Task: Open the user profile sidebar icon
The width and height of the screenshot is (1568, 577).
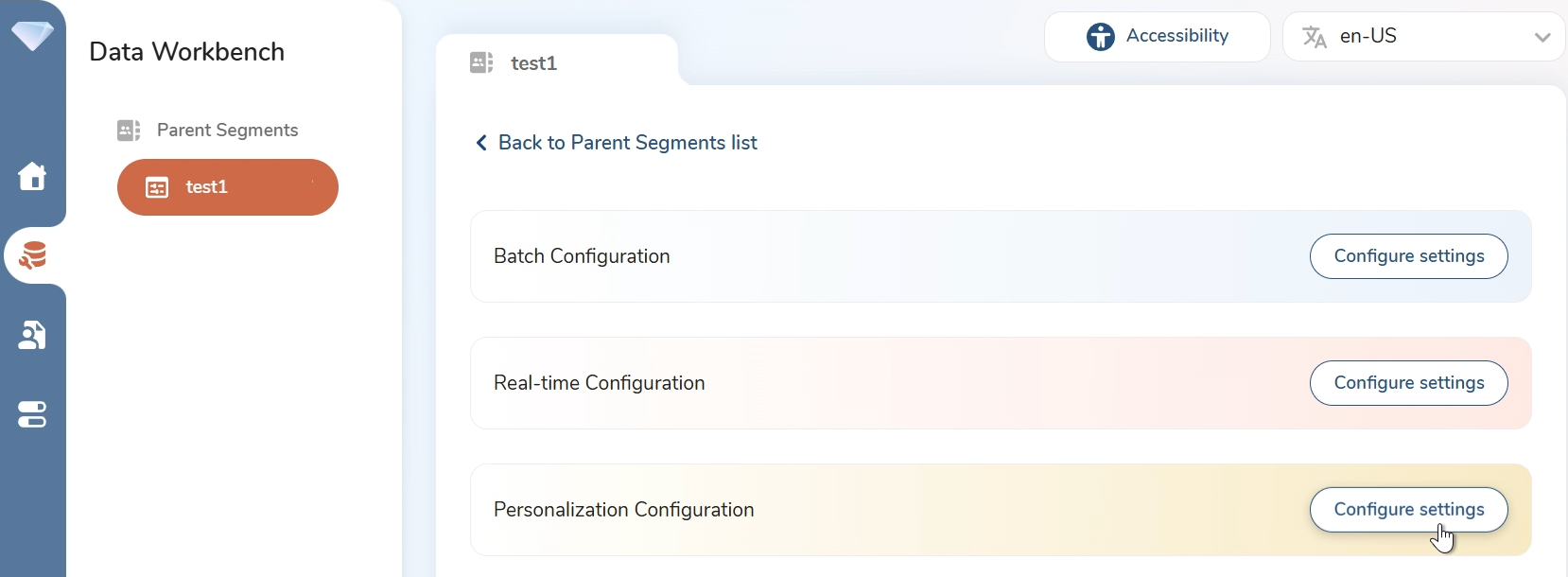Action: tap(32, 335)
